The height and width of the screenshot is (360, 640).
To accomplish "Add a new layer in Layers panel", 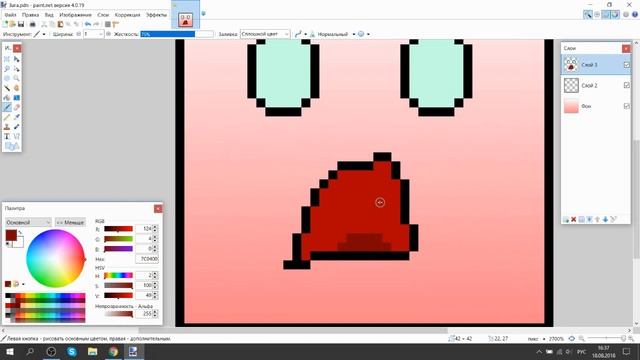I will pyautogui.click(x=566, y=220).
